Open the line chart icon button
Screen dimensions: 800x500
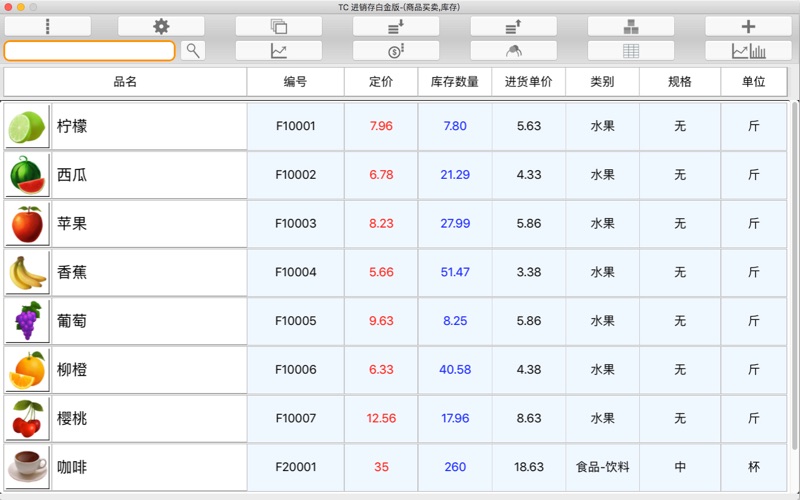coord(279,50)
